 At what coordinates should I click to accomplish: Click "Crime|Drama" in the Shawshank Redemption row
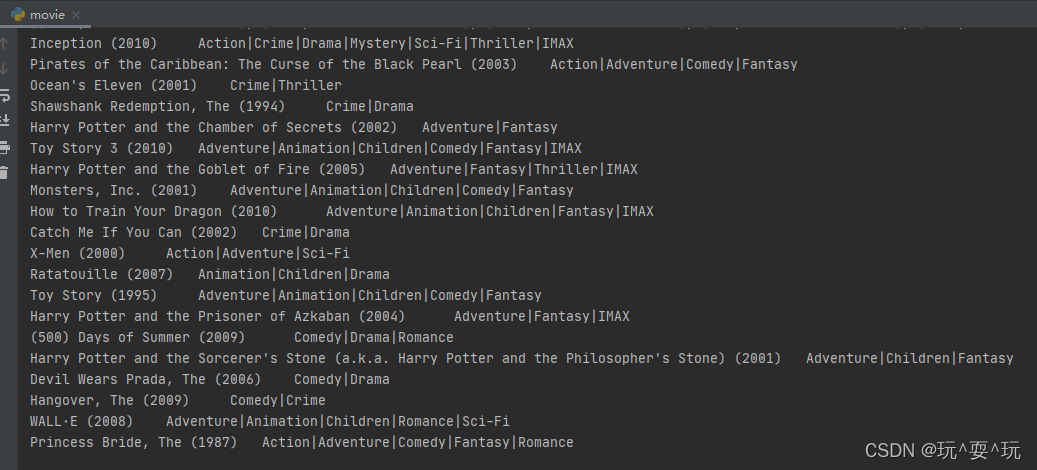[x=370, y=106]
